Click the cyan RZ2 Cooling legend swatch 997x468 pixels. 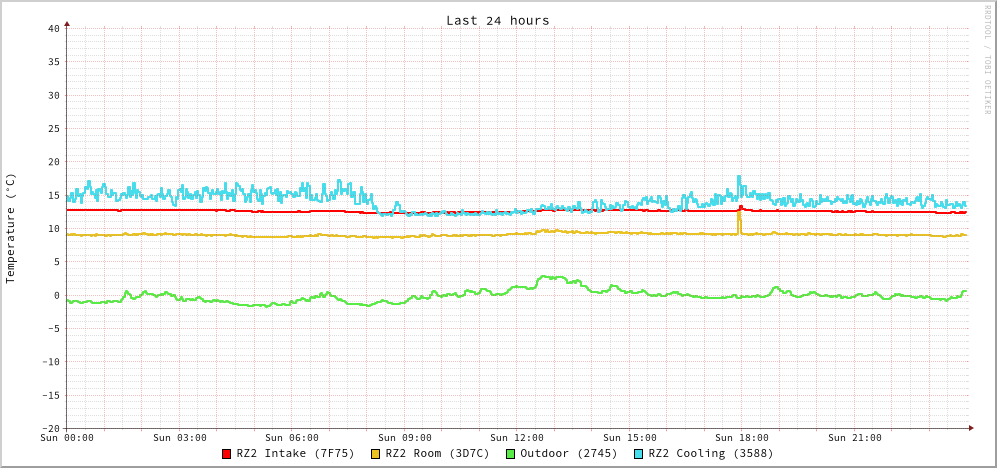point(639,454)
